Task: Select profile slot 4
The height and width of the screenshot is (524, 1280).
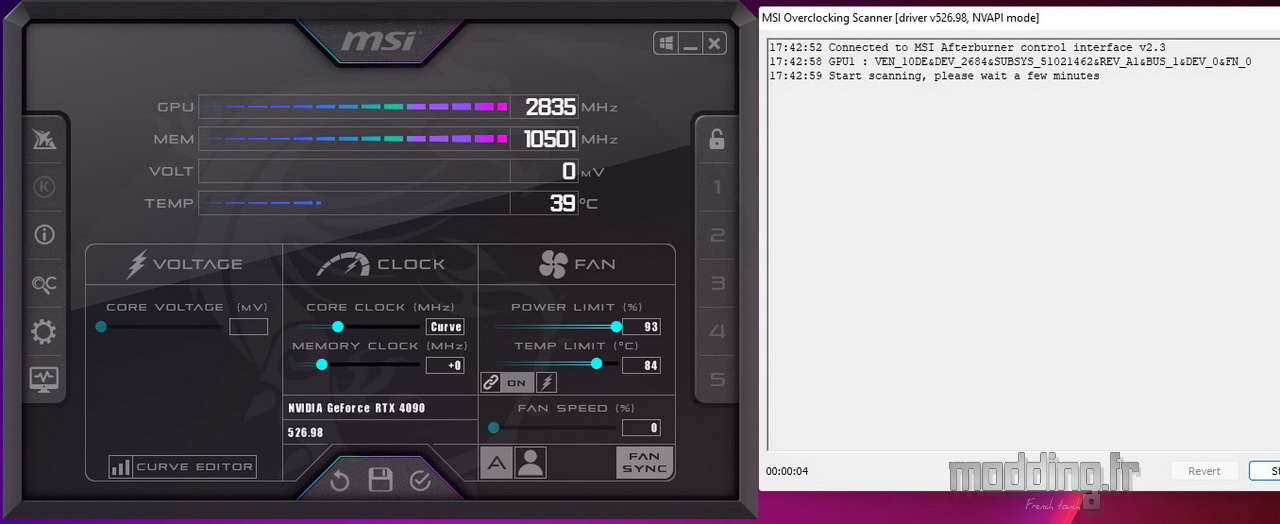Action: click(x=717, y=332)
